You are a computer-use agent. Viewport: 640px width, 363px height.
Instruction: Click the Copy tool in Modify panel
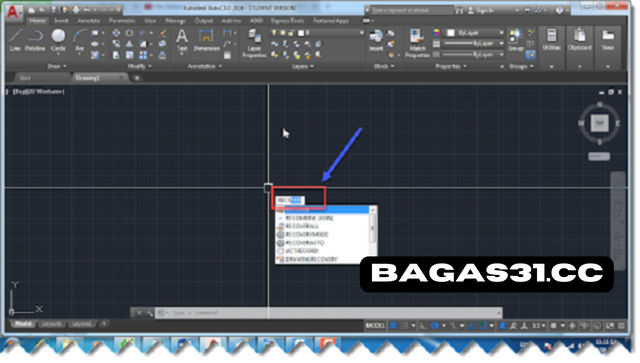click(x=116, y=44)
